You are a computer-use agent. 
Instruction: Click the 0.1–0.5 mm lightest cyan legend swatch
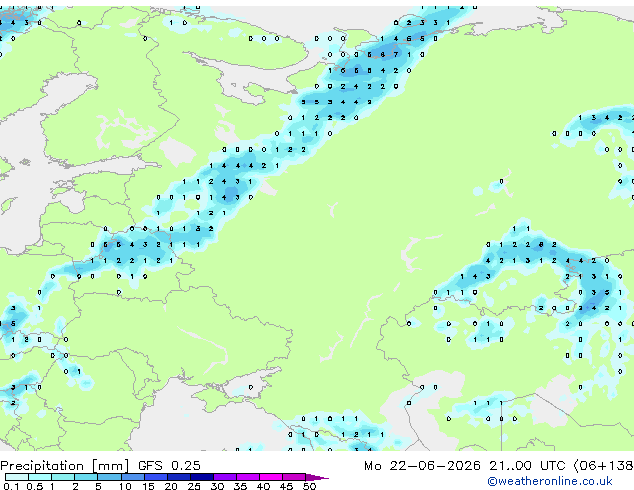pyautogui.click(x=17, y=477)
